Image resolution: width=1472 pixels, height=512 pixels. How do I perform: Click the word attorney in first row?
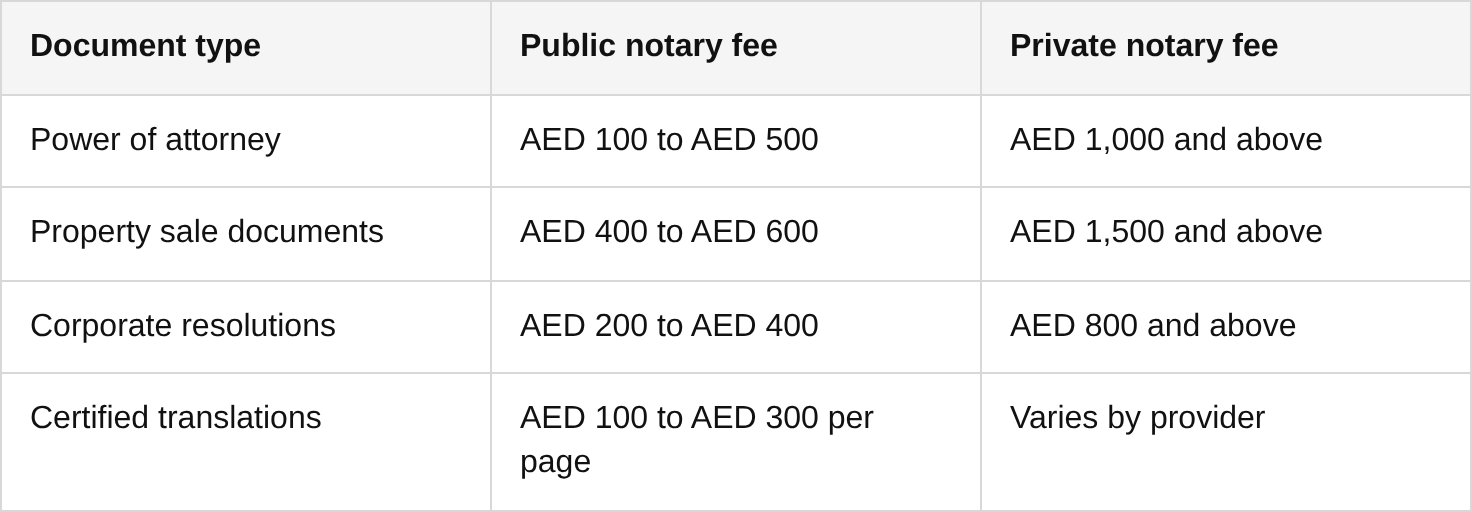[223, 140]
